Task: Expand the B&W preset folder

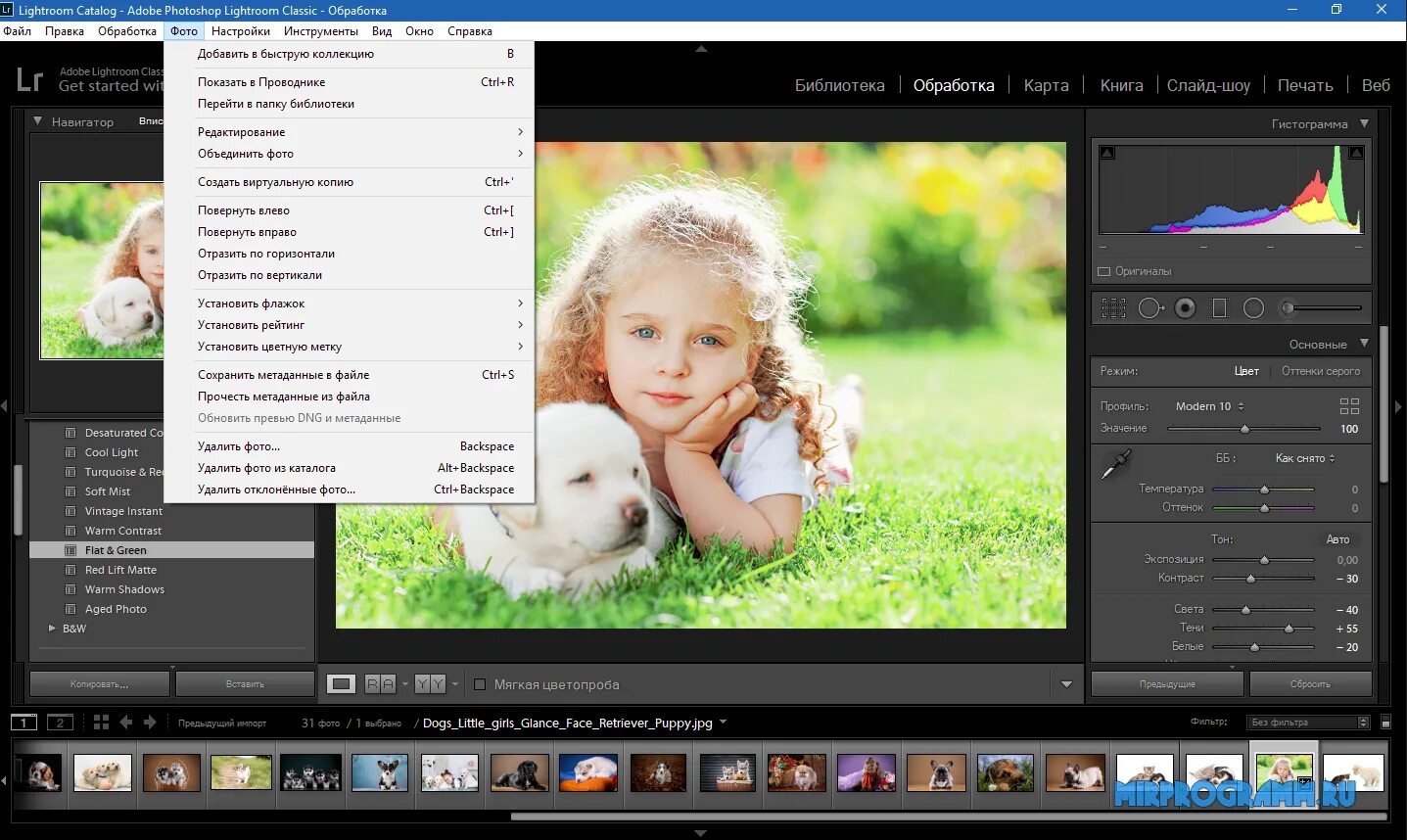Action: 52,629
